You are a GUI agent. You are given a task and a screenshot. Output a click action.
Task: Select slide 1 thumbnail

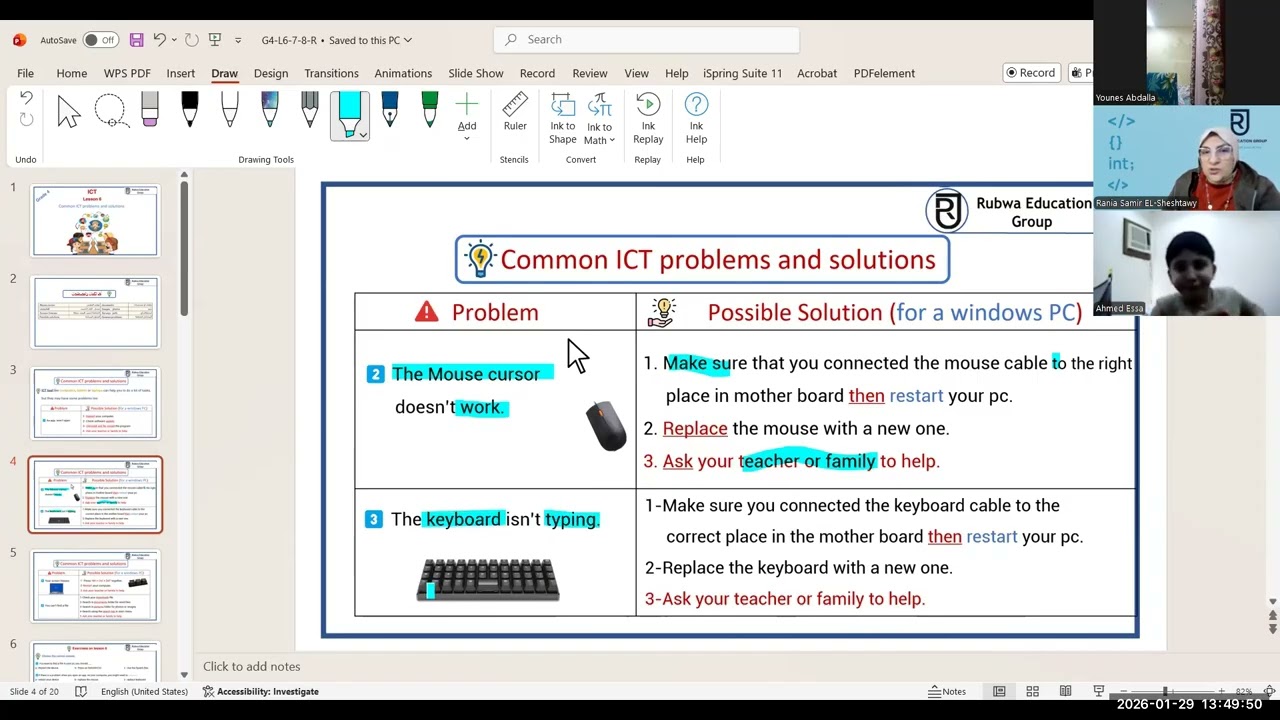point(95,221)
